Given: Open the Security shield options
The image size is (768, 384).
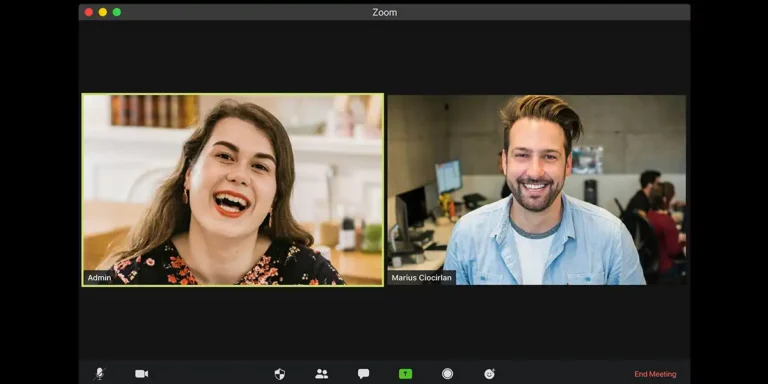Looking at the screenshot, I should [280, 374].
